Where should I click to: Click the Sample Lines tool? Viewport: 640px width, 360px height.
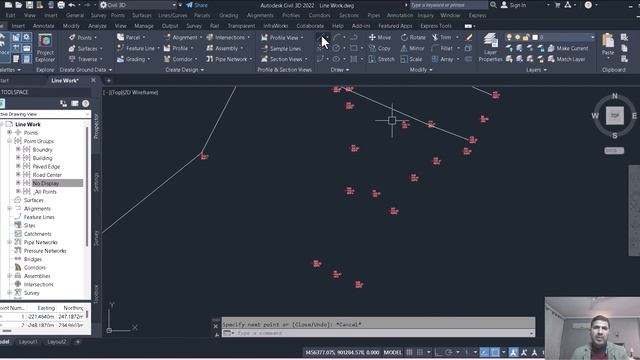tap(281, 49)
